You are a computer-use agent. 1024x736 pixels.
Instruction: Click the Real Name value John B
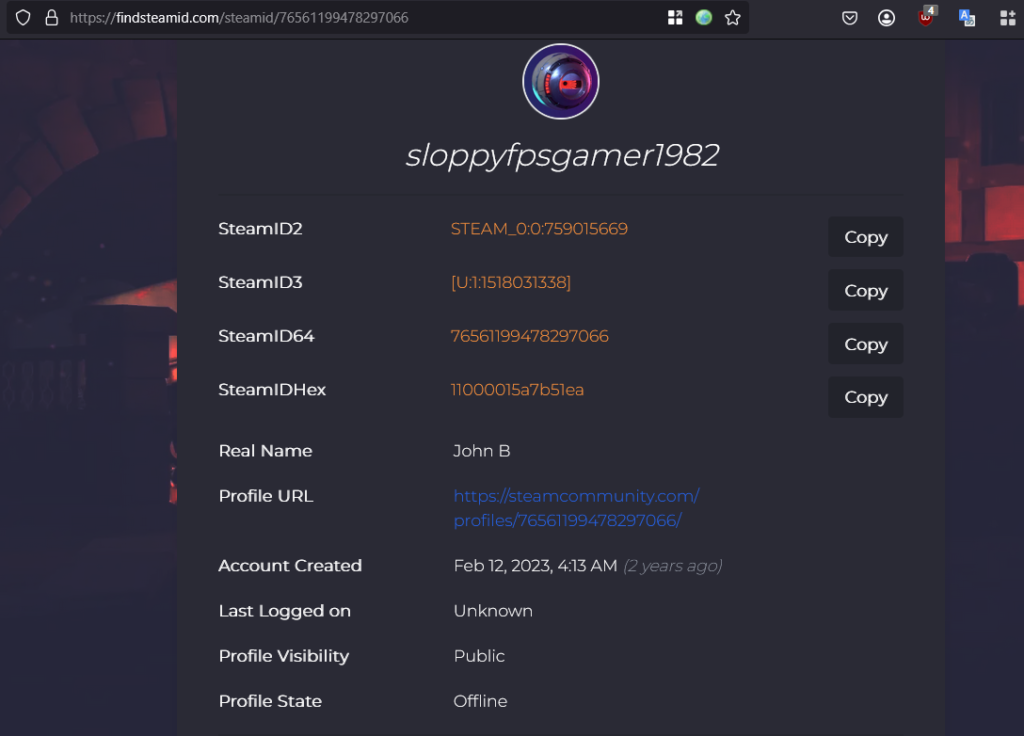(482, 451)
